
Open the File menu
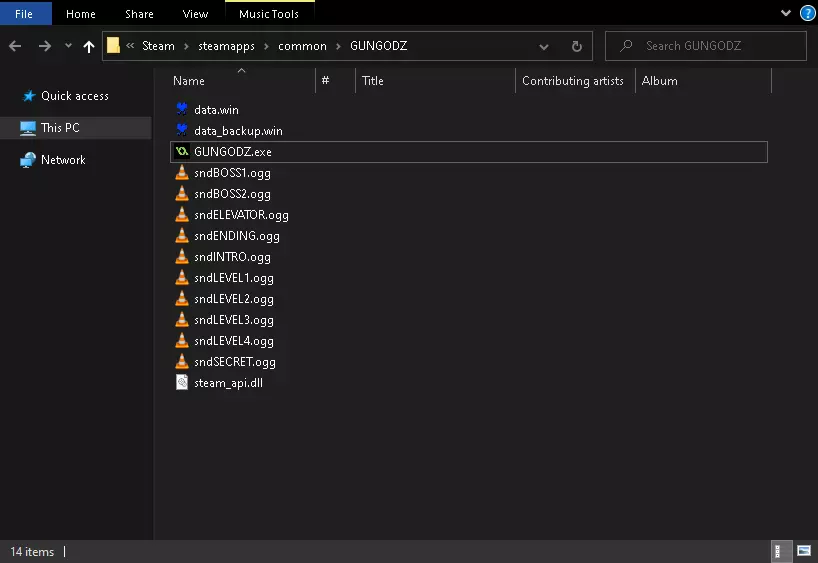(x=24, y=14)
